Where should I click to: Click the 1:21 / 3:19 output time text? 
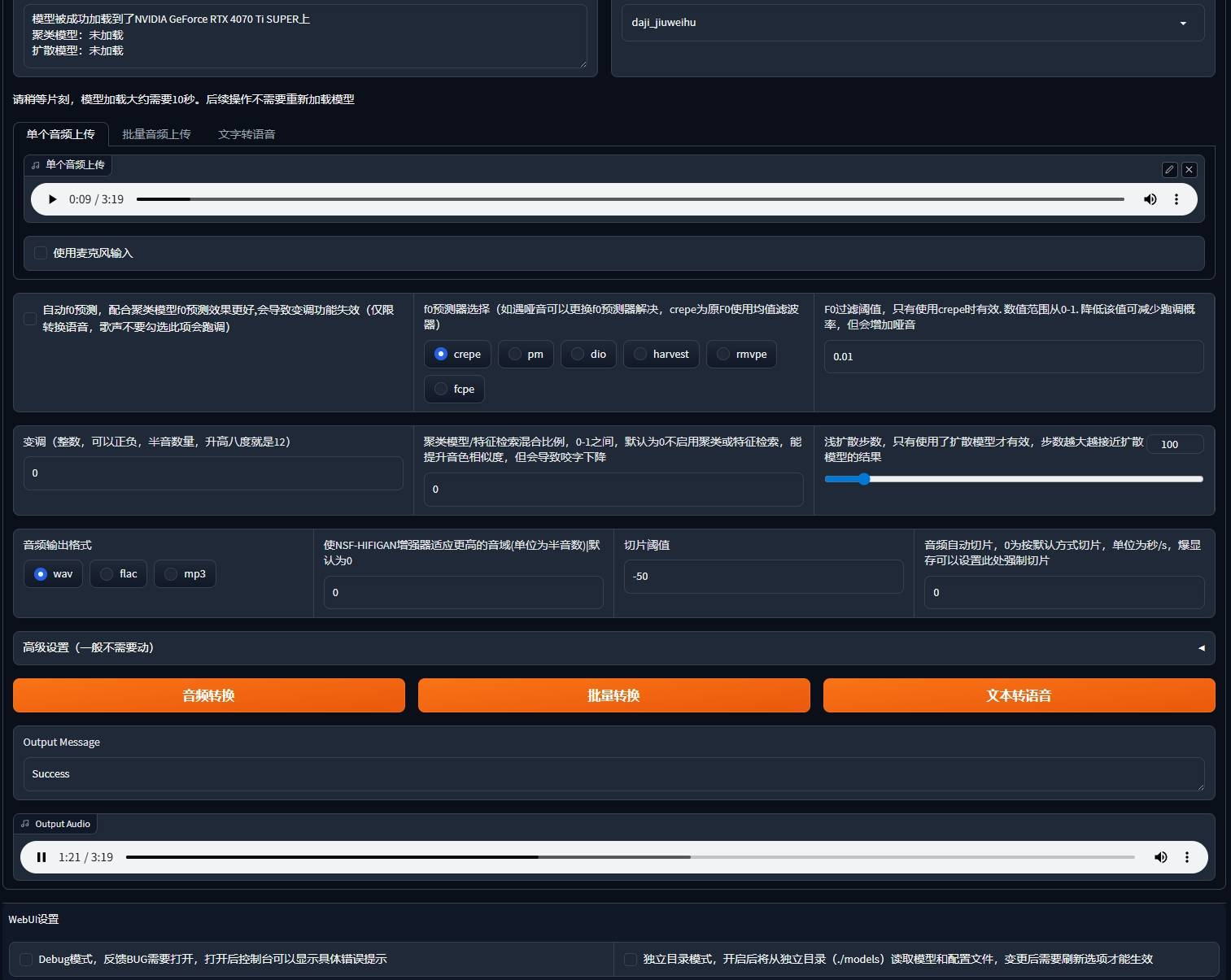pyautogui.click(x=85, y=857)
